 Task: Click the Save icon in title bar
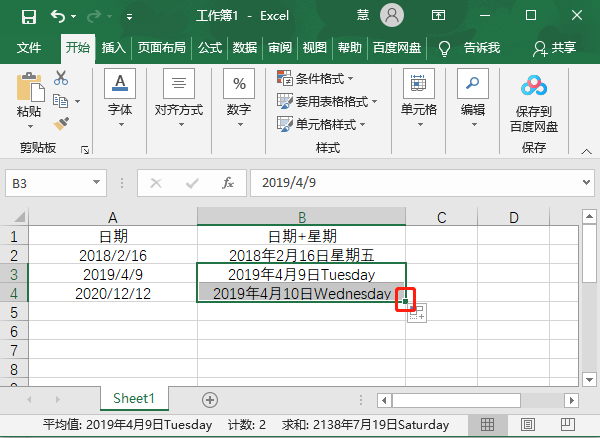point(28,16)
